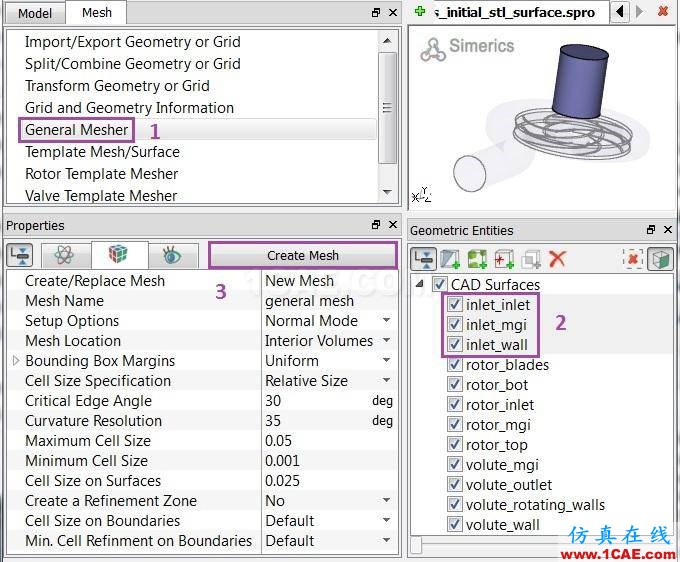The height and width of the screenshot is (562, 680).
Task: Click the red X delete icon
Action: tap(557, 259)
